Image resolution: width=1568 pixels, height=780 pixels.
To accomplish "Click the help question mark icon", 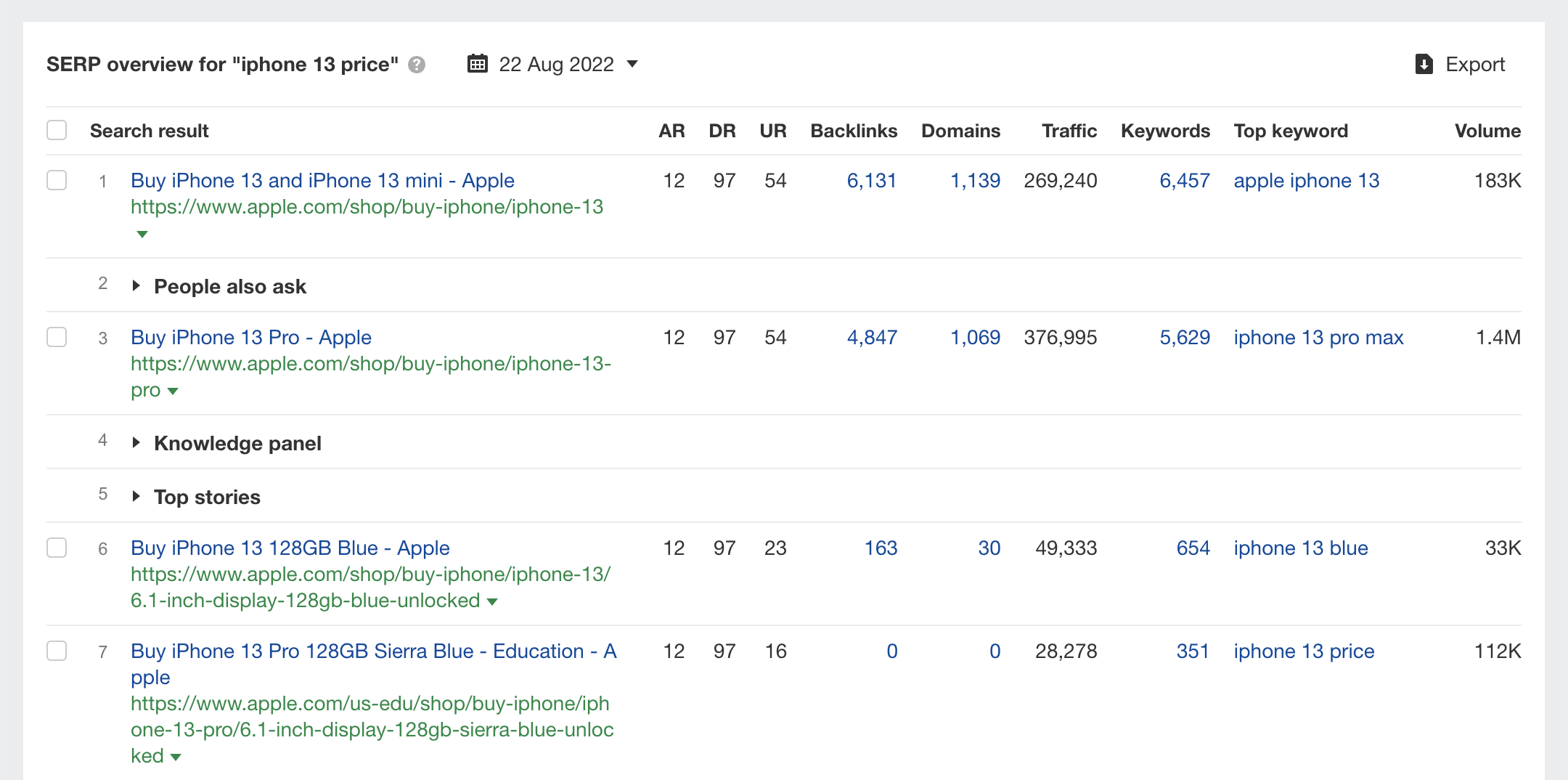I will point(417,65).
